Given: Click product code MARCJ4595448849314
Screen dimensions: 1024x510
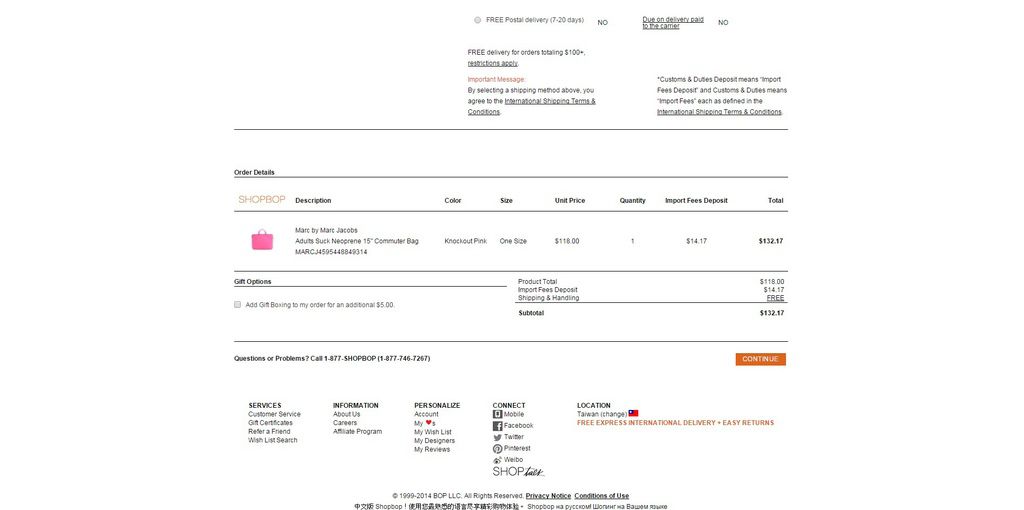Looking at the screenshot, I should pyautogui.click(x=331, y=252).
